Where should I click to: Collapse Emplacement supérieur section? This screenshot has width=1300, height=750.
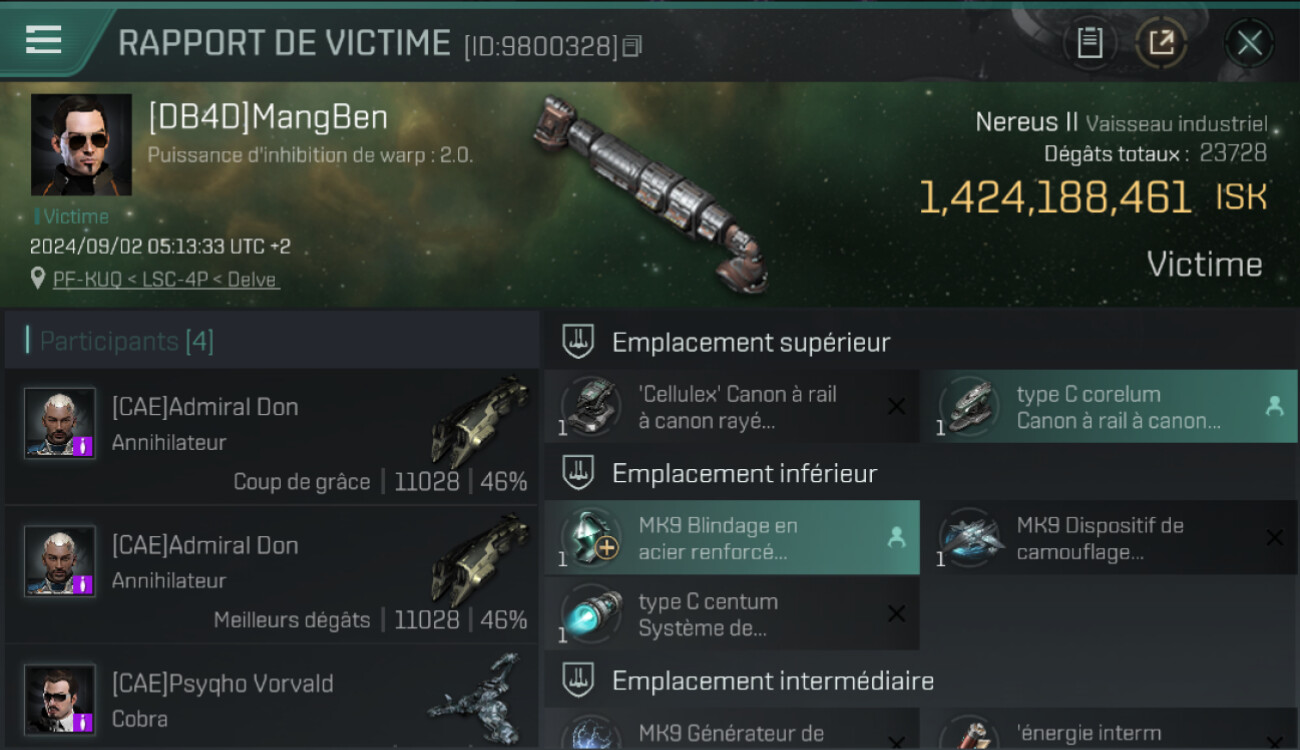920,342
